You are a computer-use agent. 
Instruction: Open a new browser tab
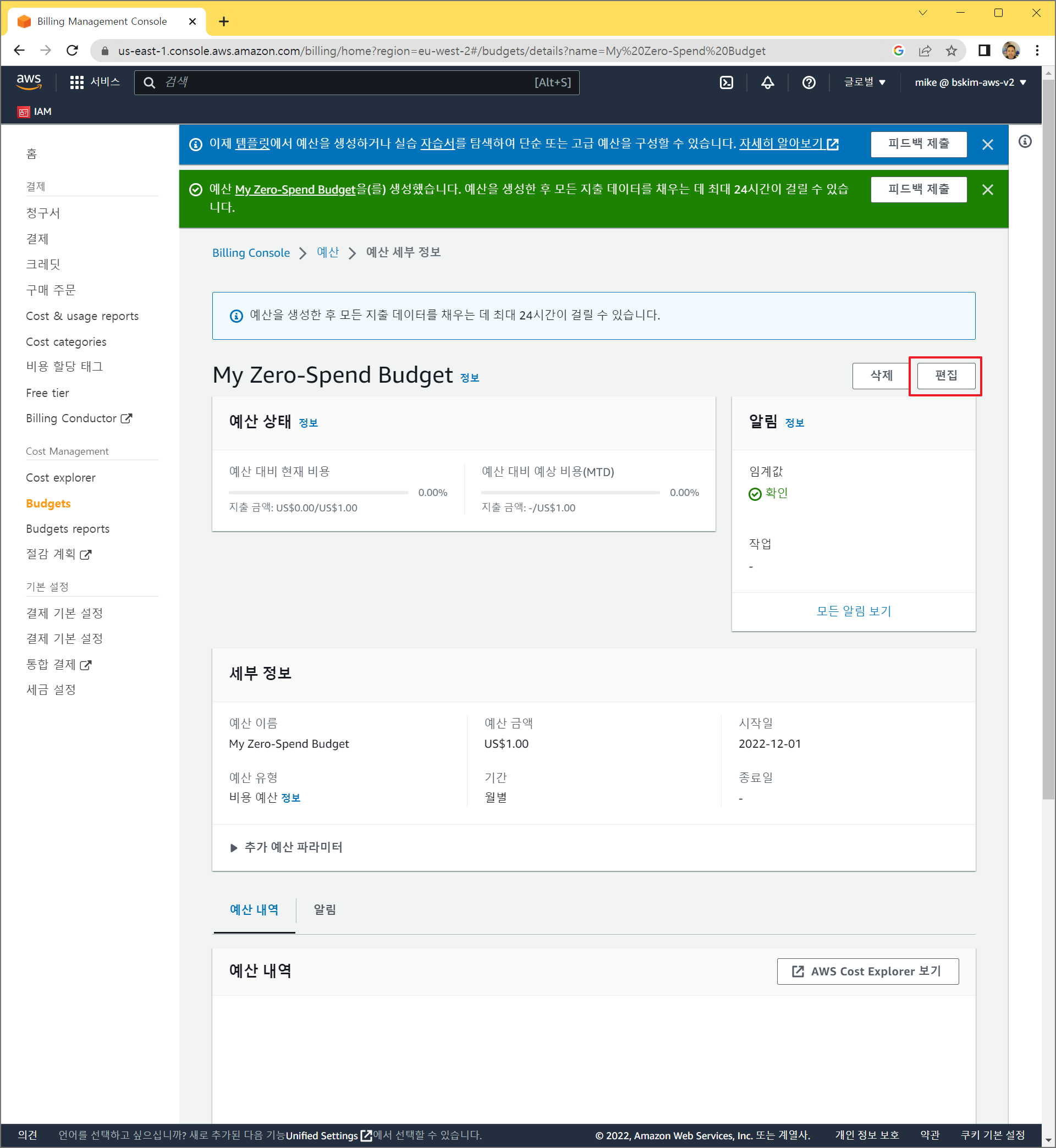tap(224, 21)
